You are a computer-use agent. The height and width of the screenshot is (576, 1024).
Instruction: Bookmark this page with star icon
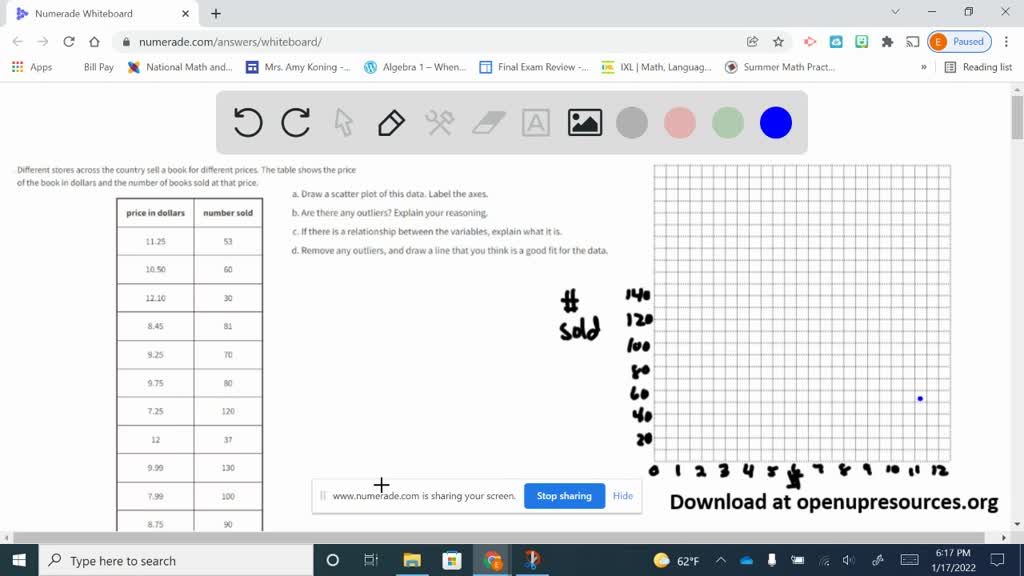pyautogui.click(x=778, y=42)
